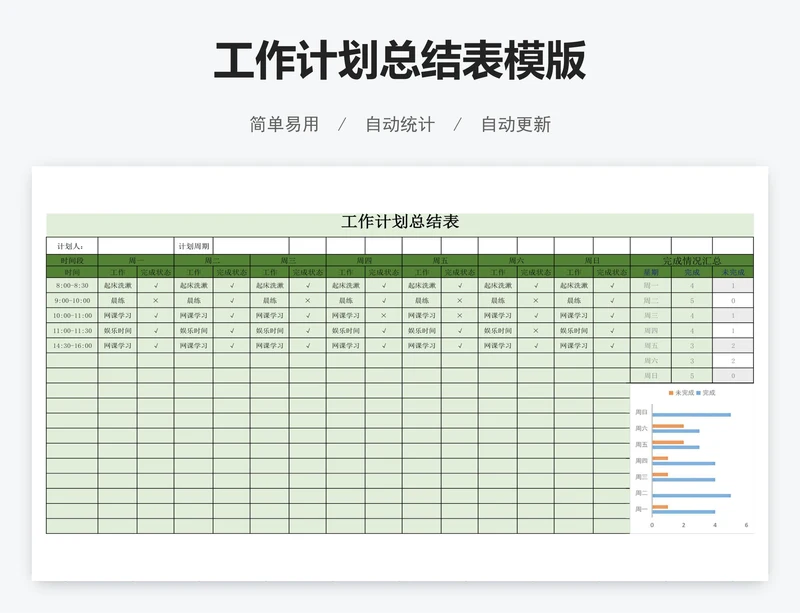Select the 周一 column header in schedule
Screen dimensions: 800x613
pyautogui.click(x=136, y=260)
